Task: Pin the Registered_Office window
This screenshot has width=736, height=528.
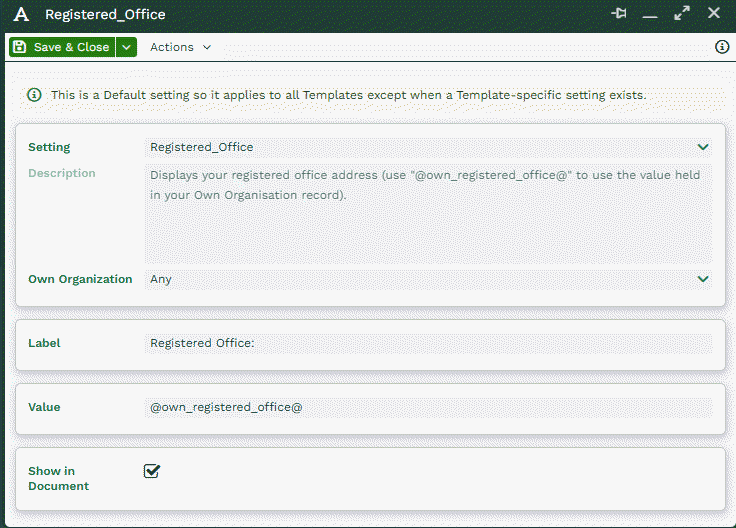Action: point(619,13)
